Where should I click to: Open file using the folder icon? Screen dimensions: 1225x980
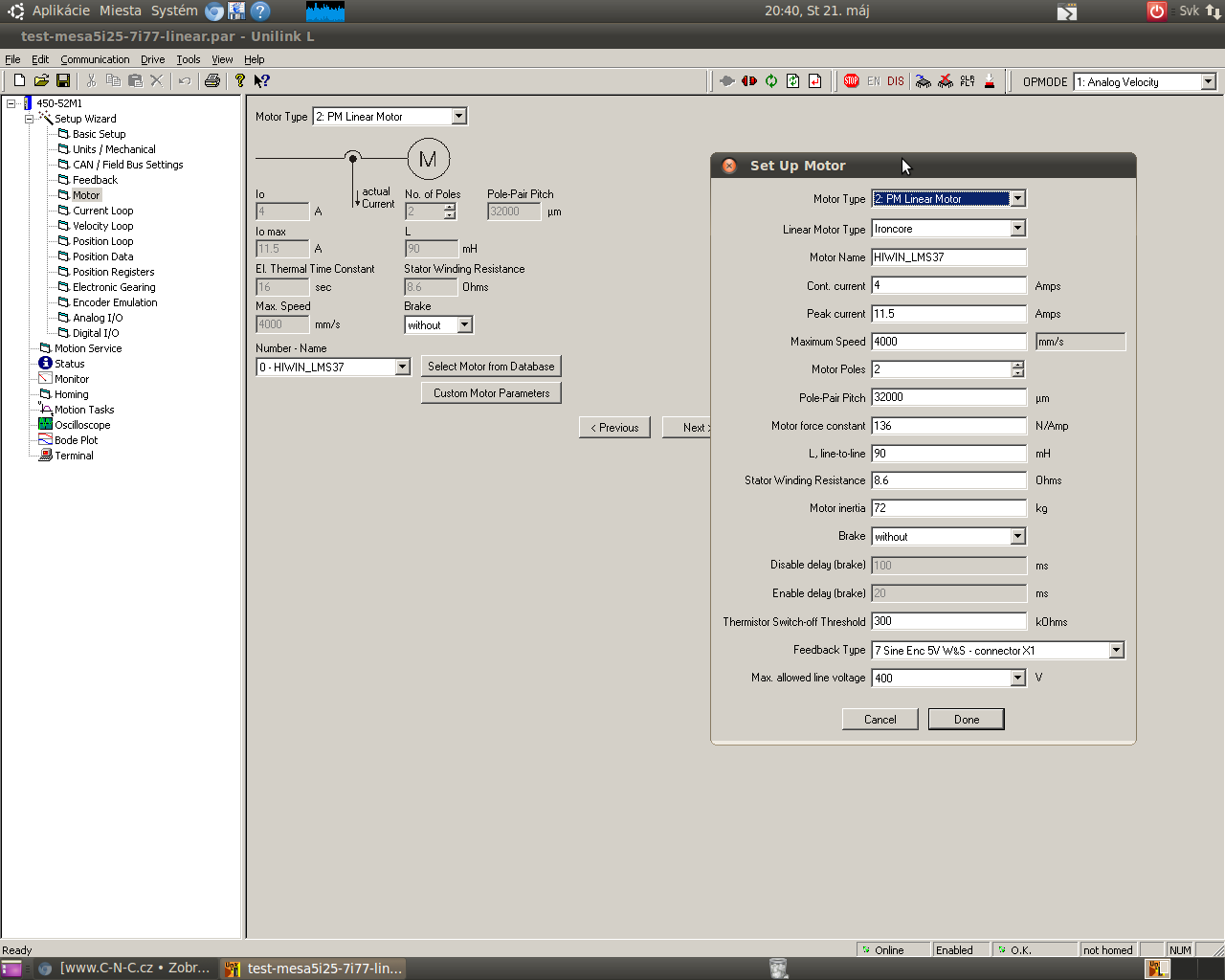coord(41,81)
